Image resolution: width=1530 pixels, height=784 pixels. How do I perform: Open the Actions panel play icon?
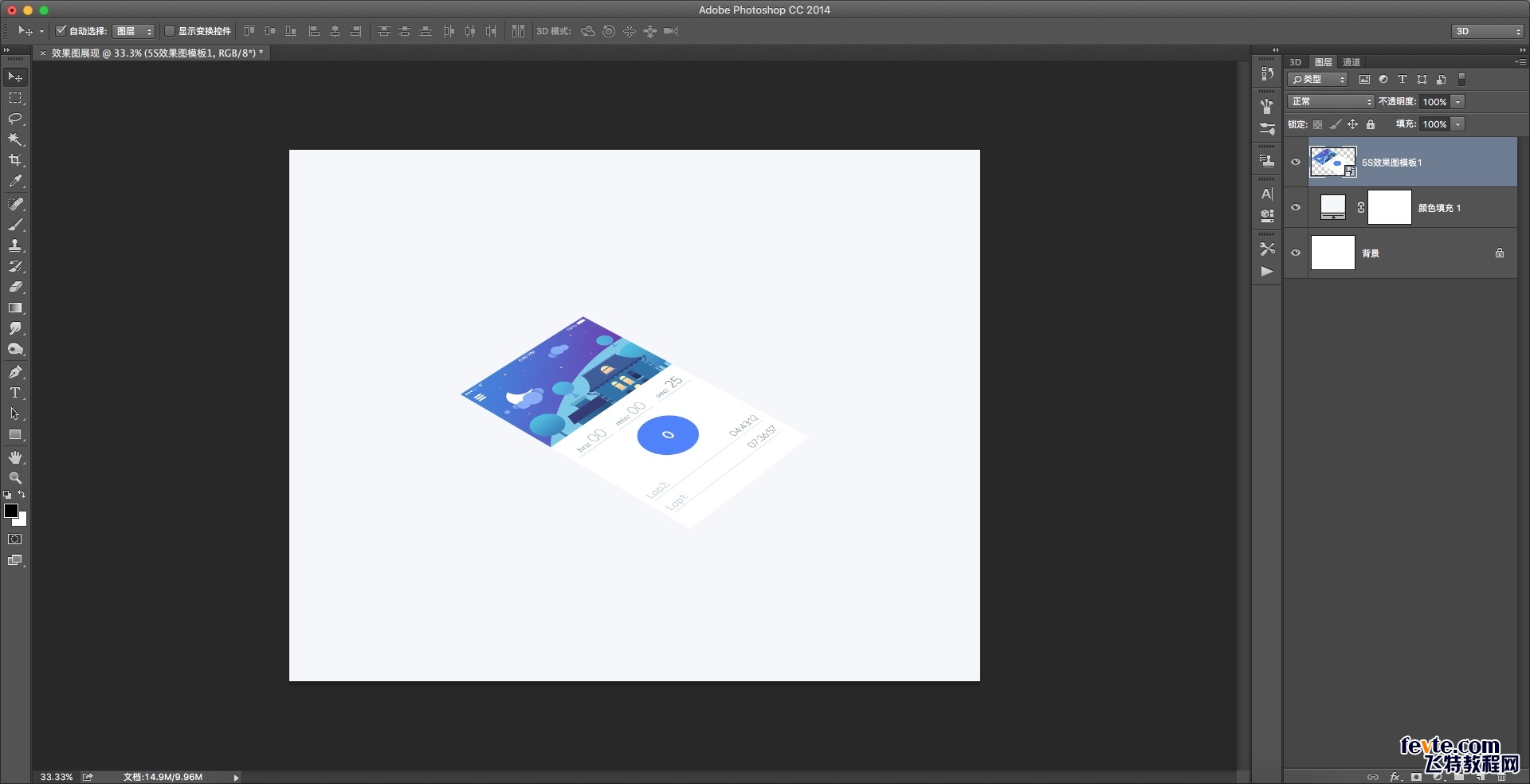[x=1267, y=272]
